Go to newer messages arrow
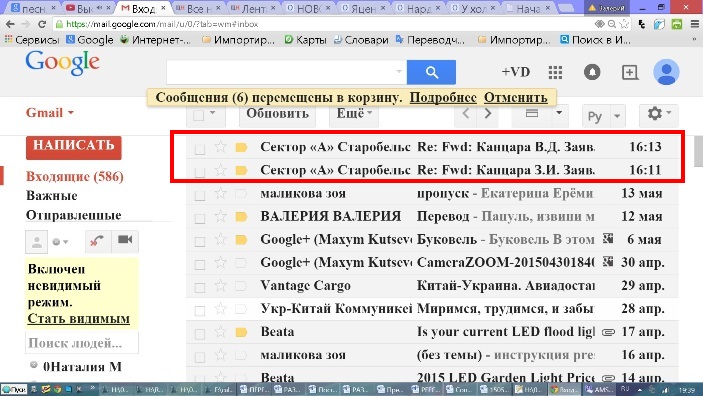703x396 pixels. [x=466, y=114]
